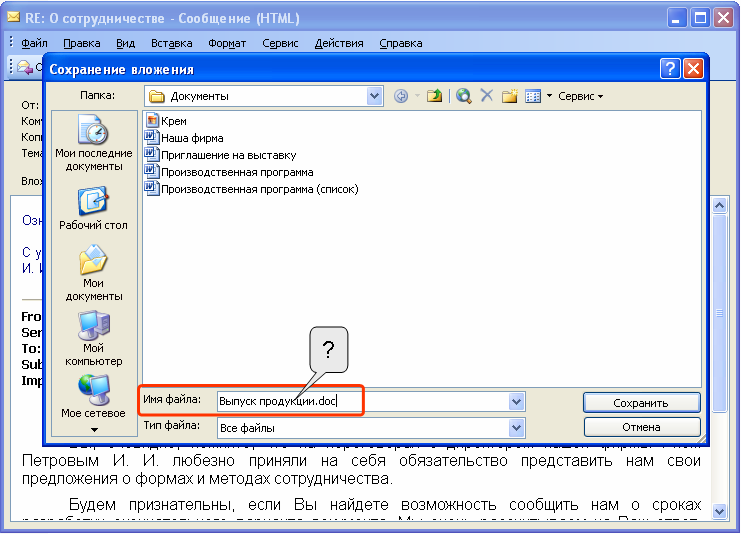Click the Delete (X) toolbar icon

pyautogui.click(x=487, y=96)
